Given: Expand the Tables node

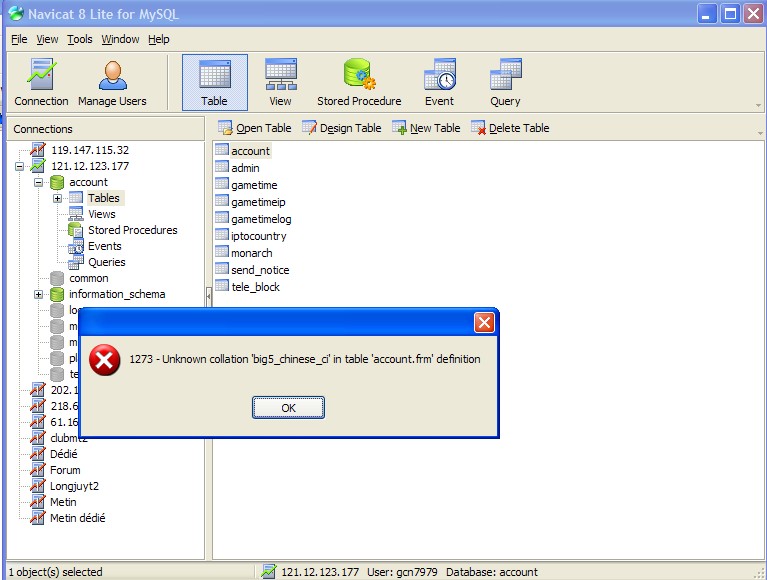Looking at the screenshot, I should click(57, 199).
